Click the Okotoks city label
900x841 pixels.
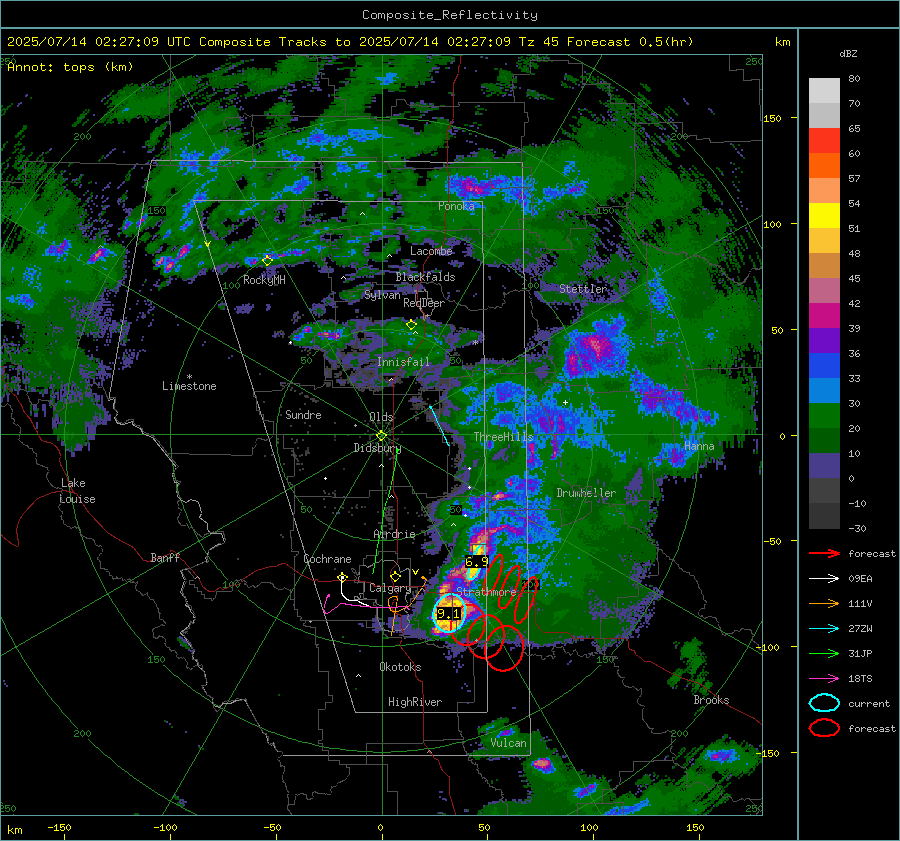click(x=400, y=667)
